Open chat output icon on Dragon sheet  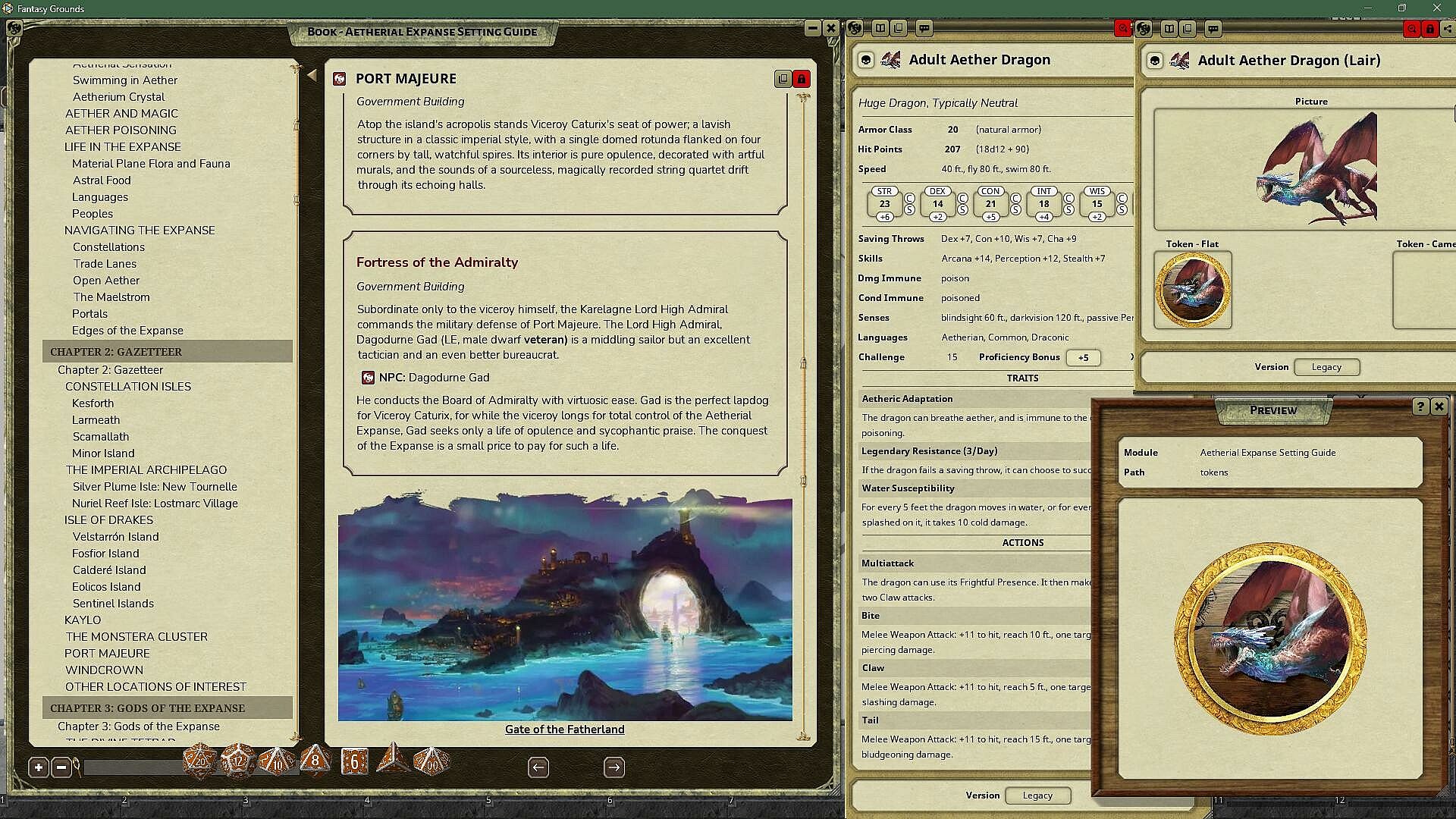(924, 29)
